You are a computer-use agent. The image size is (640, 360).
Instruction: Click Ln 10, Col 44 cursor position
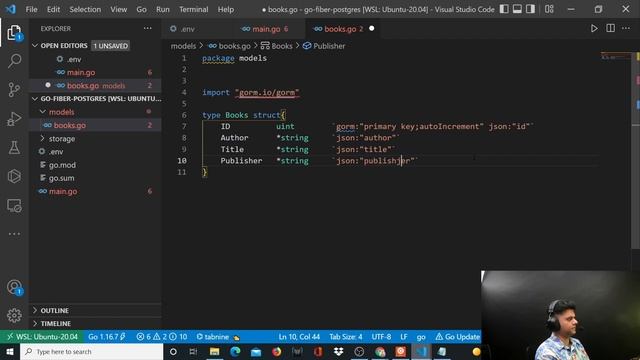pyautogui.click(x=299, y=337)
